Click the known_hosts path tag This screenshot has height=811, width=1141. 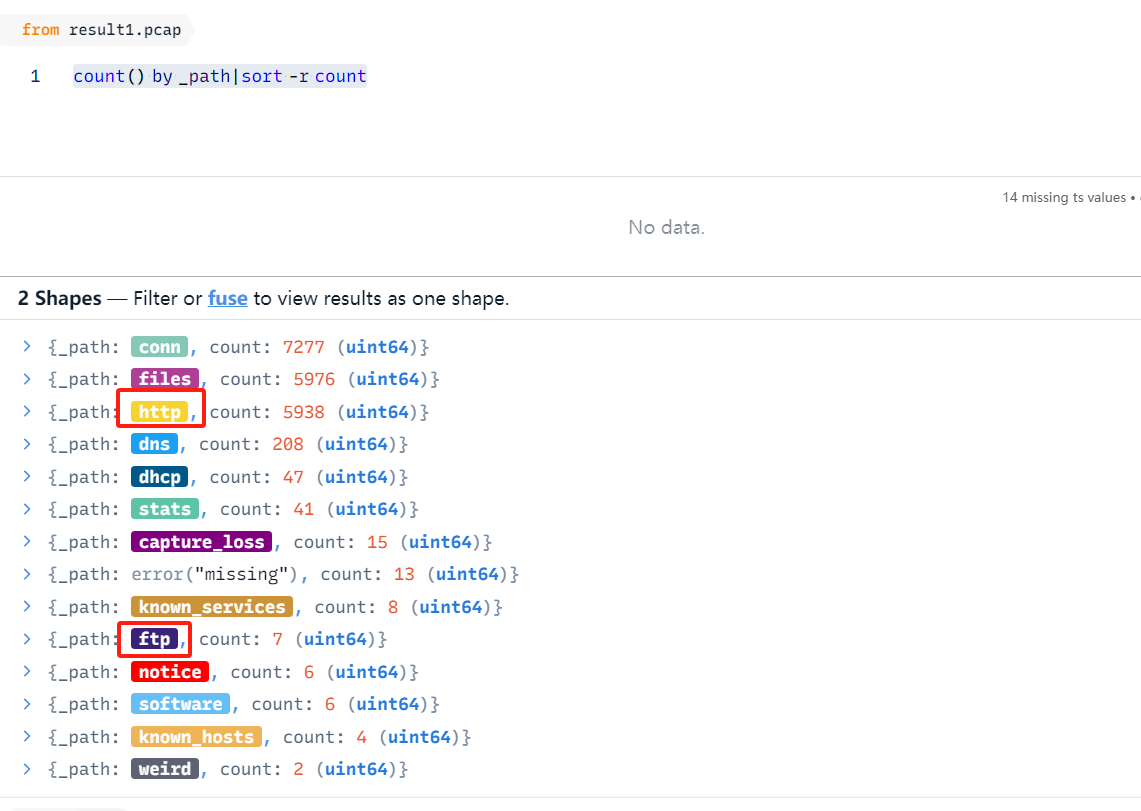point(196,737)
